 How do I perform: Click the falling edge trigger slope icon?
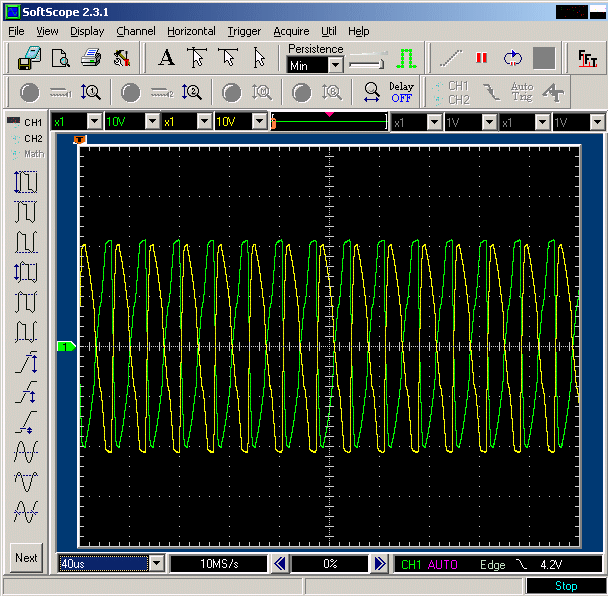pos(492,92)
